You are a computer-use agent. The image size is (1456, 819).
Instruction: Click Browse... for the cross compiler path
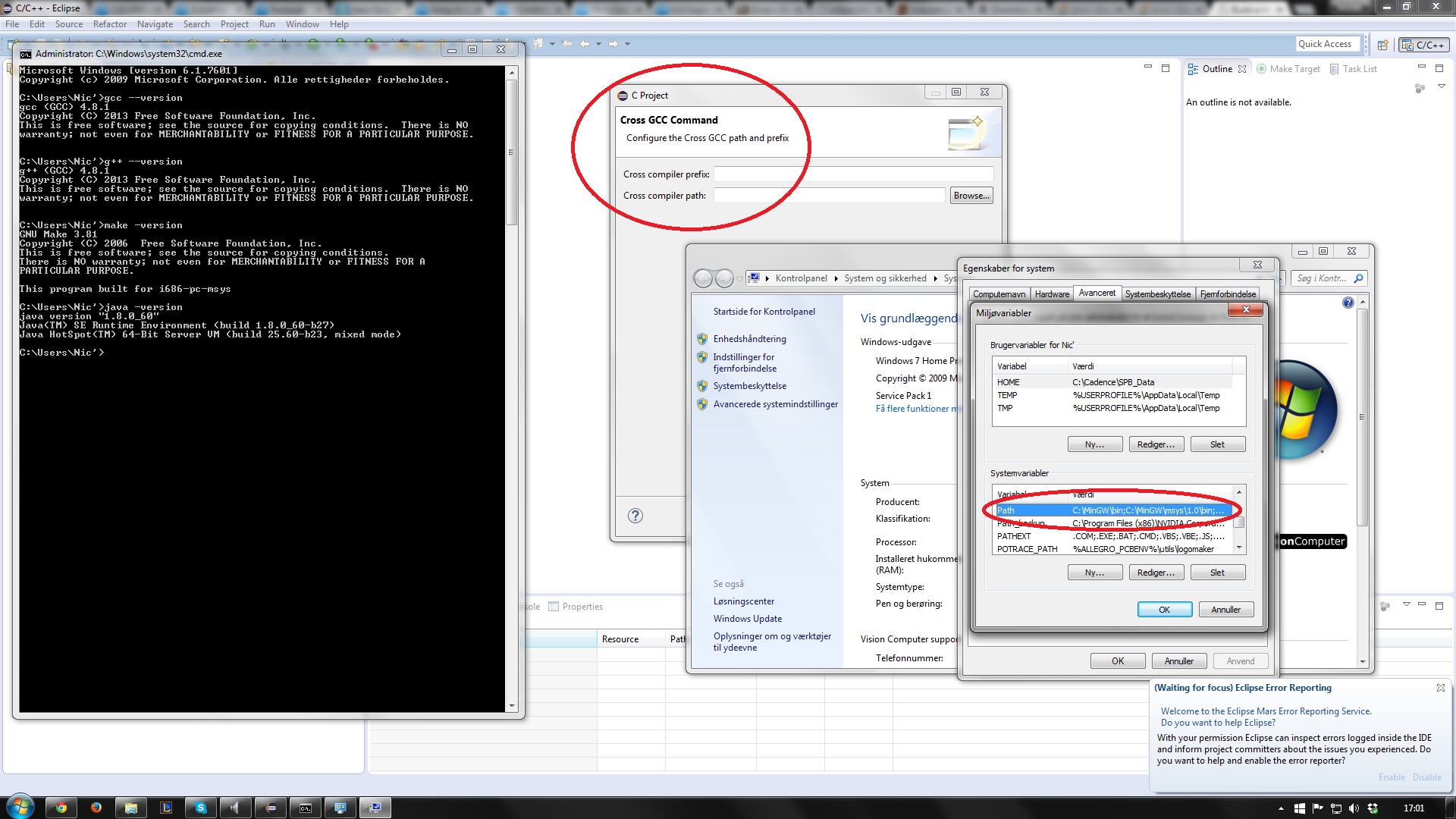pyautogui.click(x=971, y=196)
